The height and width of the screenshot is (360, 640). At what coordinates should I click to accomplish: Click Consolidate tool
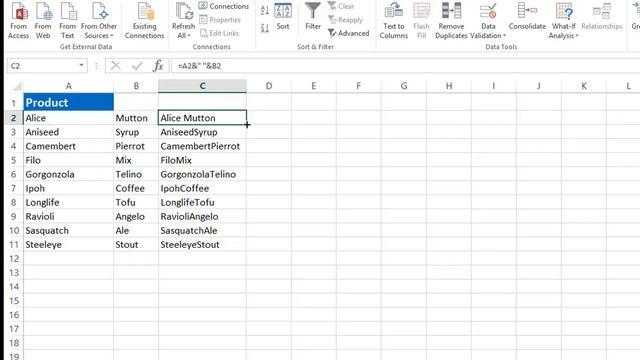coord(527,16)
